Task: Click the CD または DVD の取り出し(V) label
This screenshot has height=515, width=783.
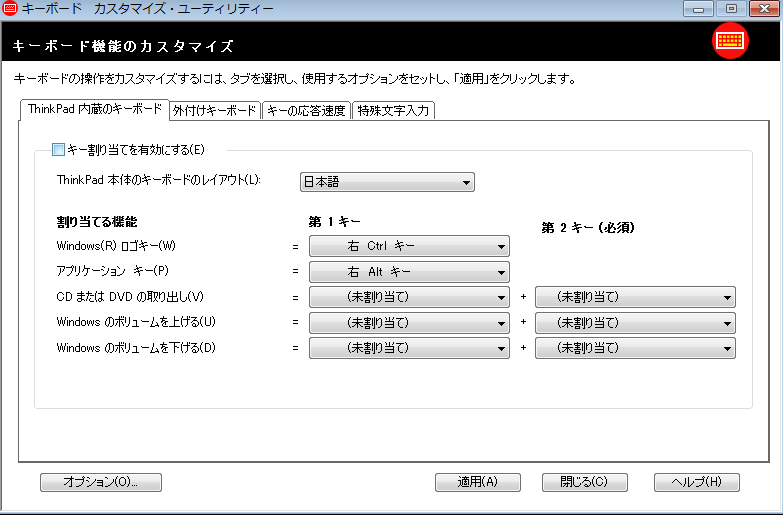Action: click(x=130, y=297)
